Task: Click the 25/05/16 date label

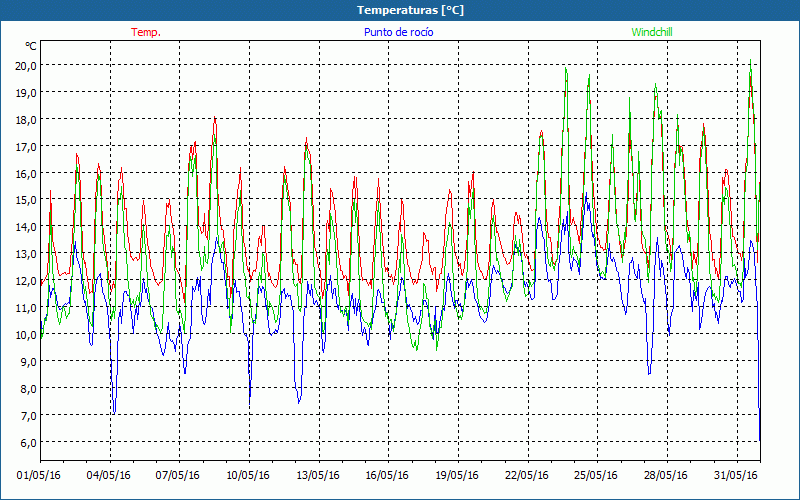Action: (596, 476)
